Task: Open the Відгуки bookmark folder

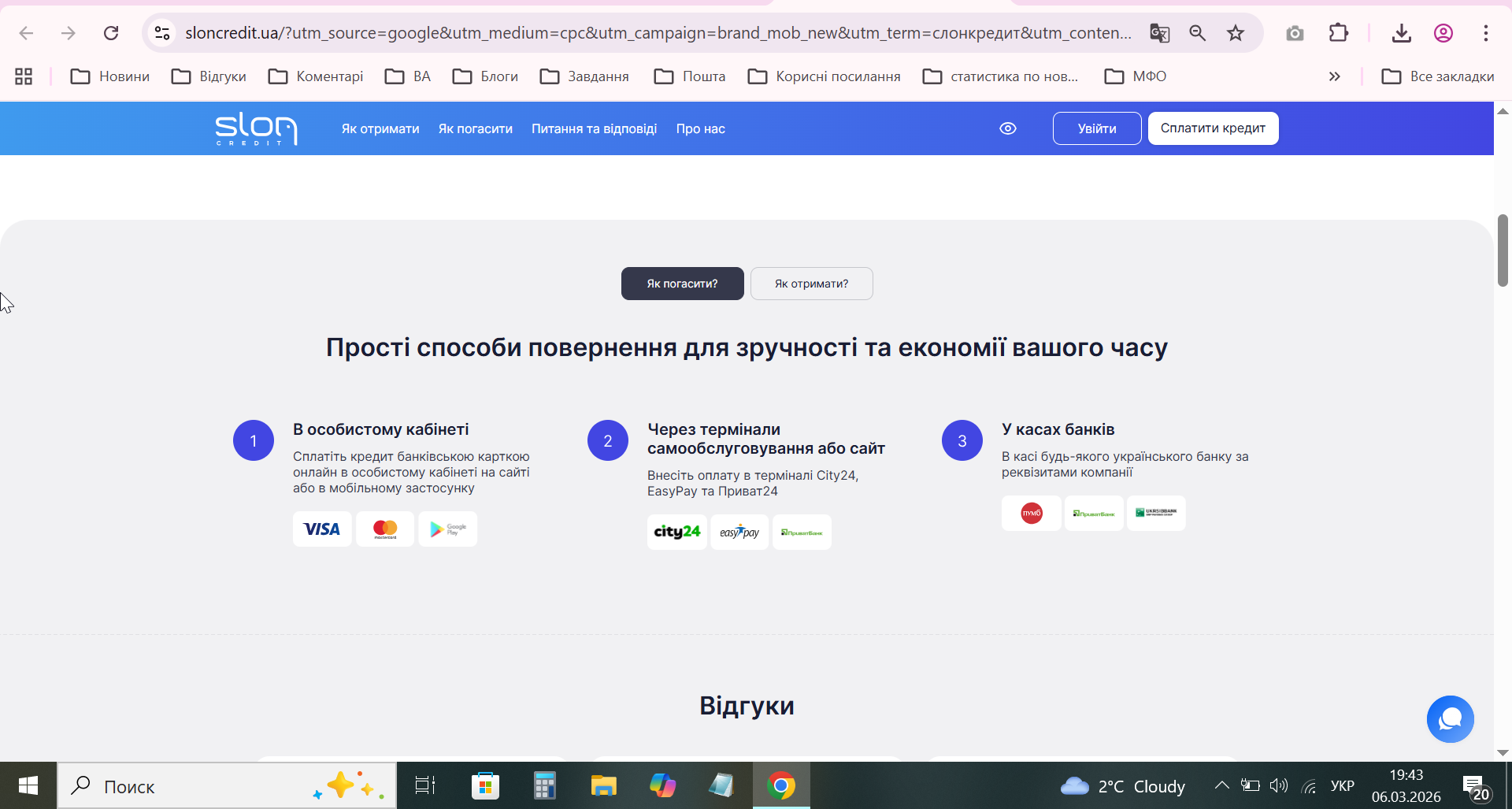Action: click(209, 76)
